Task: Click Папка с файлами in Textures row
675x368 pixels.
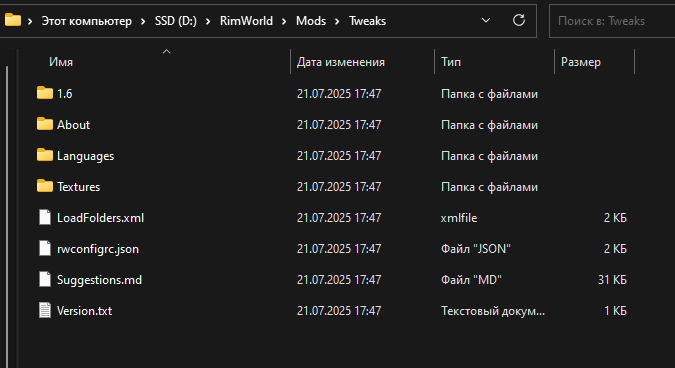Action: 489,187
